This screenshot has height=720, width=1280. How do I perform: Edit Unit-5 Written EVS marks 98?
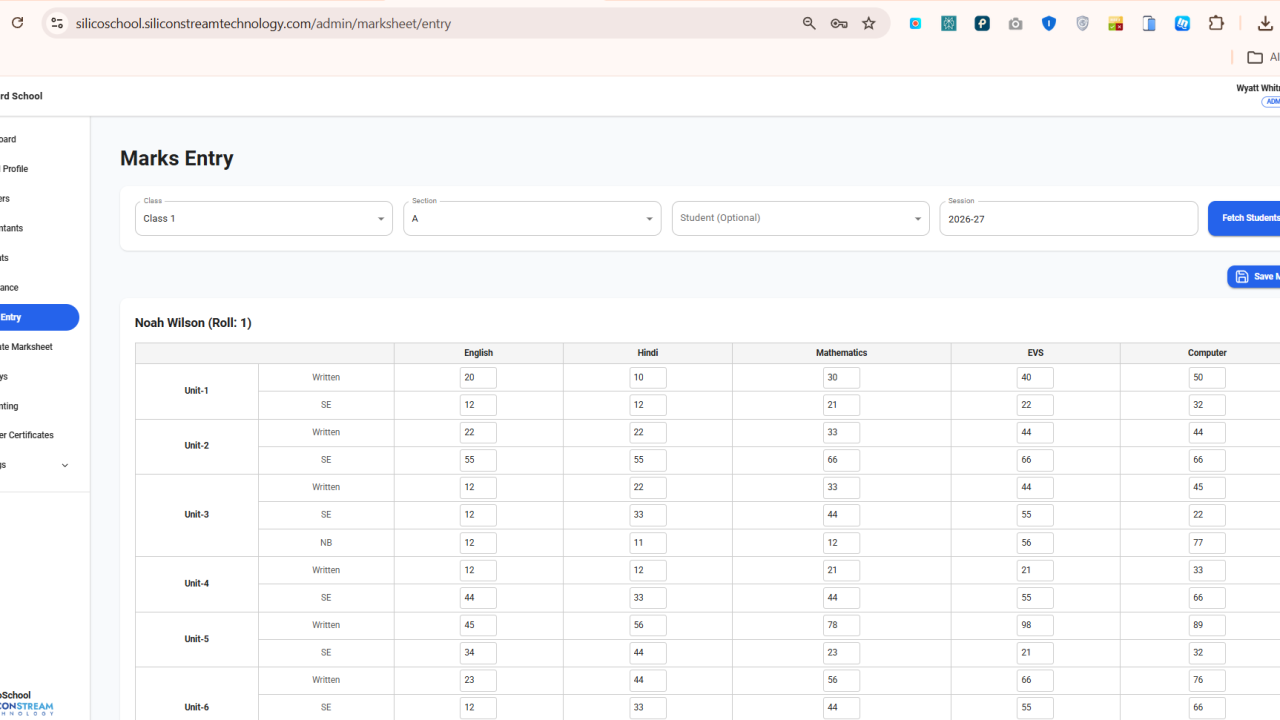pyautogui.click(x=1035, y=625)
